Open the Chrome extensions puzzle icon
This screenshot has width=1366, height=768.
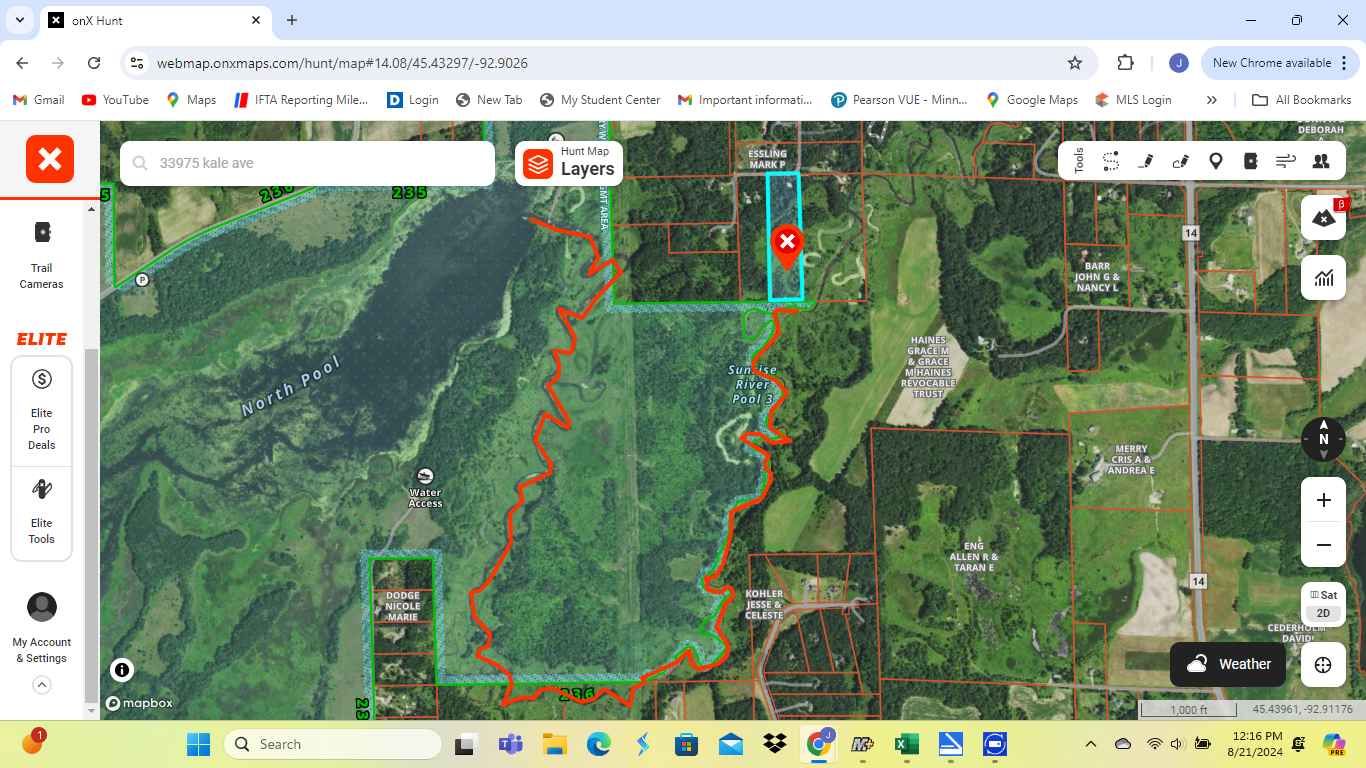(1125, 63)
